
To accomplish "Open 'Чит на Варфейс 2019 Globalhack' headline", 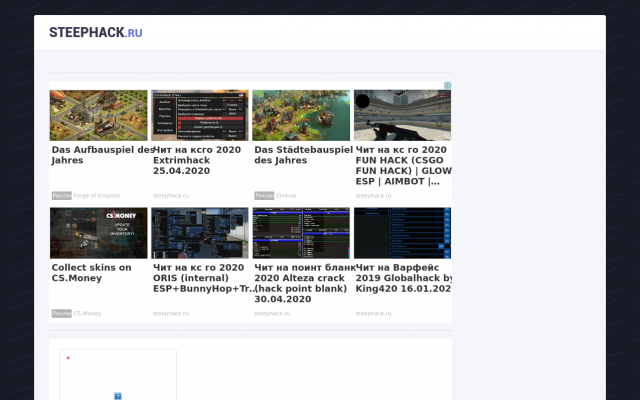I will click(x=404, y=278).
